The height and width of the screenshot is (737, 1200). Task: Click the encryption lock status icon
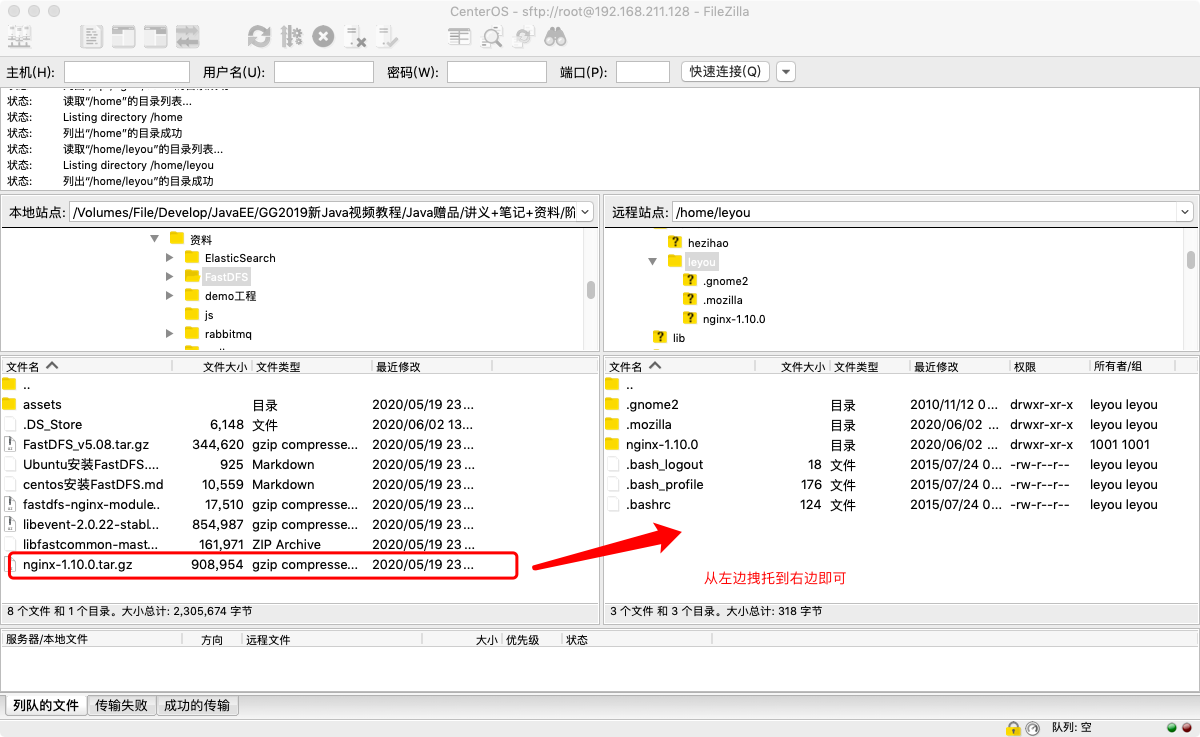[x=1013, y=727]
